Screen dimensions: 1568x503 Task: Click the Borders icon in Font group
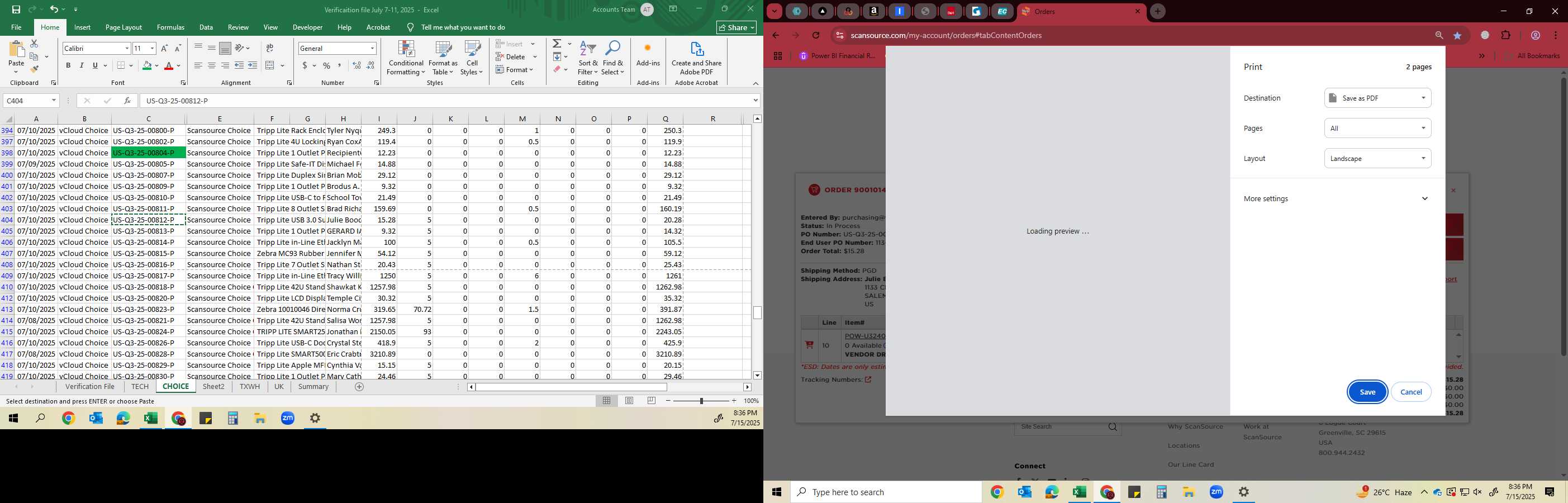tap(121, 66)
